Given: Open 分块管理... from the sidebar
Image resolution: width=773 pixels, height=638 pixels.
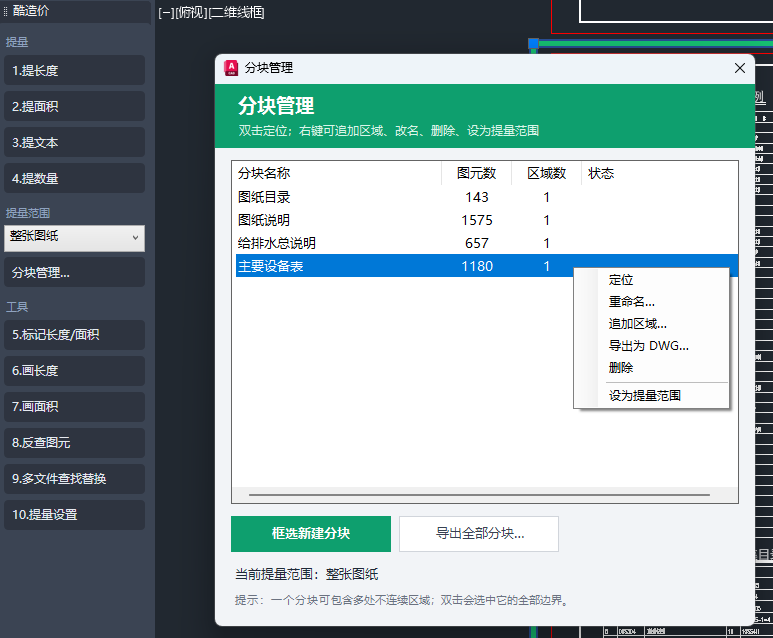Looking at the screenshot, I should coord(74,273).
